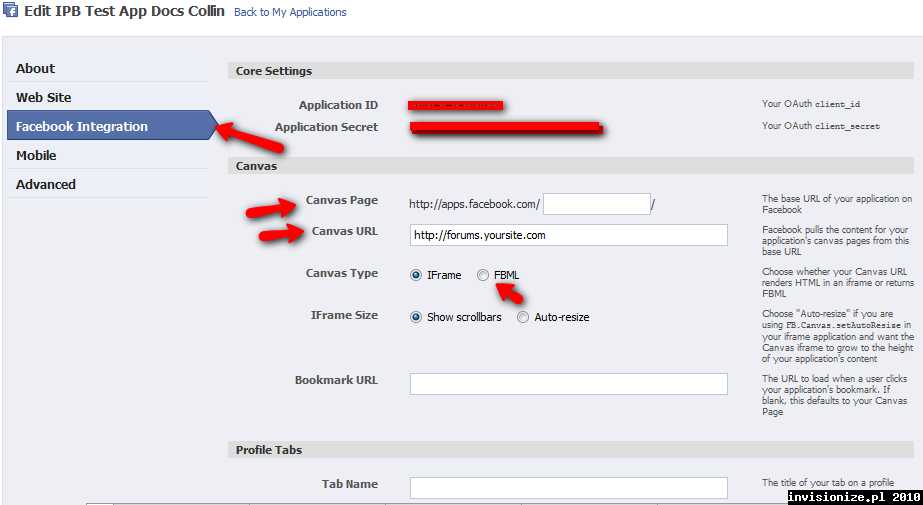Click the redacted Application Secret value
Image resolution: width=923 pixels, height=505 pixels.
coord(505,127)
